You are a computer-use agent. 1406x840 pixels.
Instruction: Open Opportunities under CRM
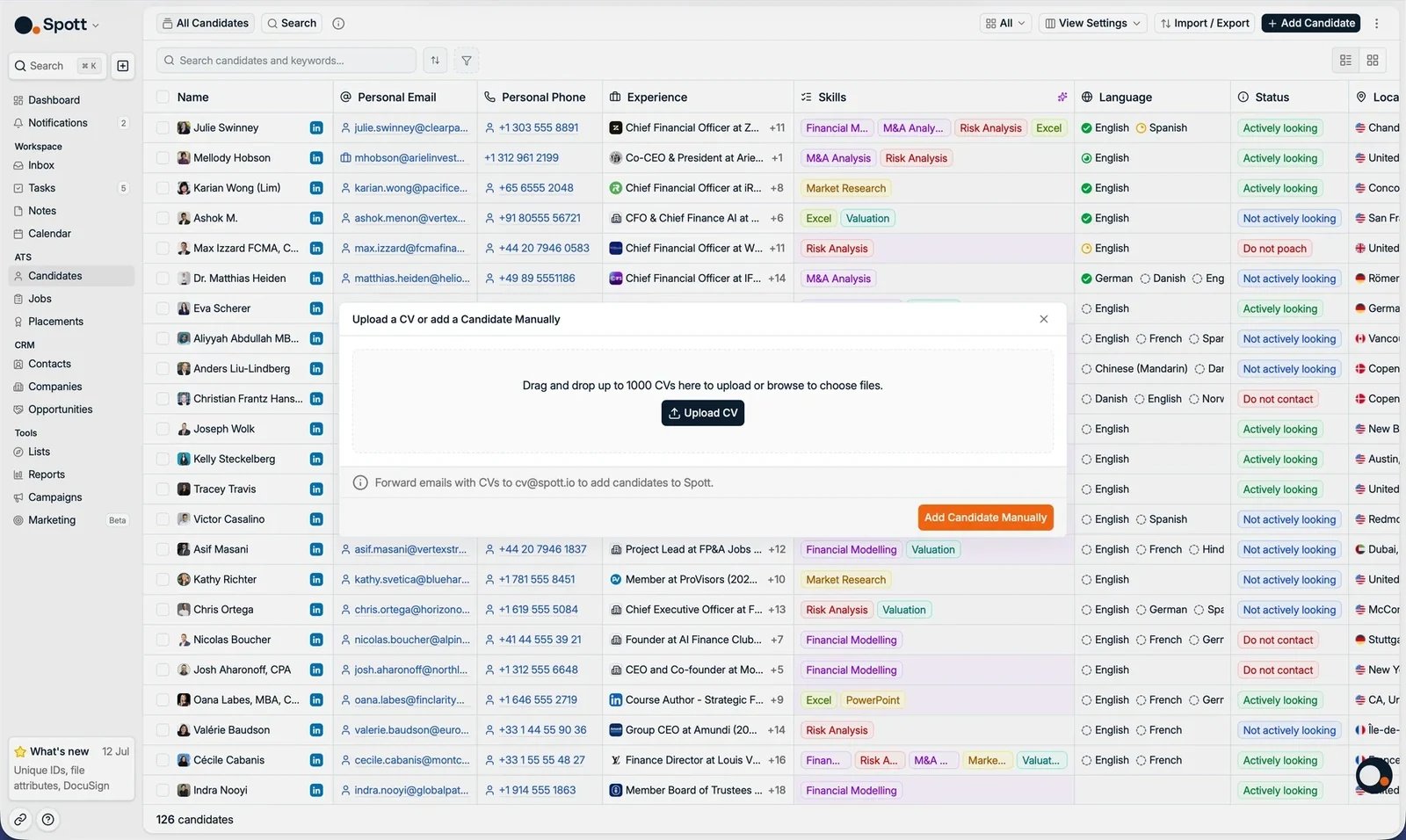point(71,409)
